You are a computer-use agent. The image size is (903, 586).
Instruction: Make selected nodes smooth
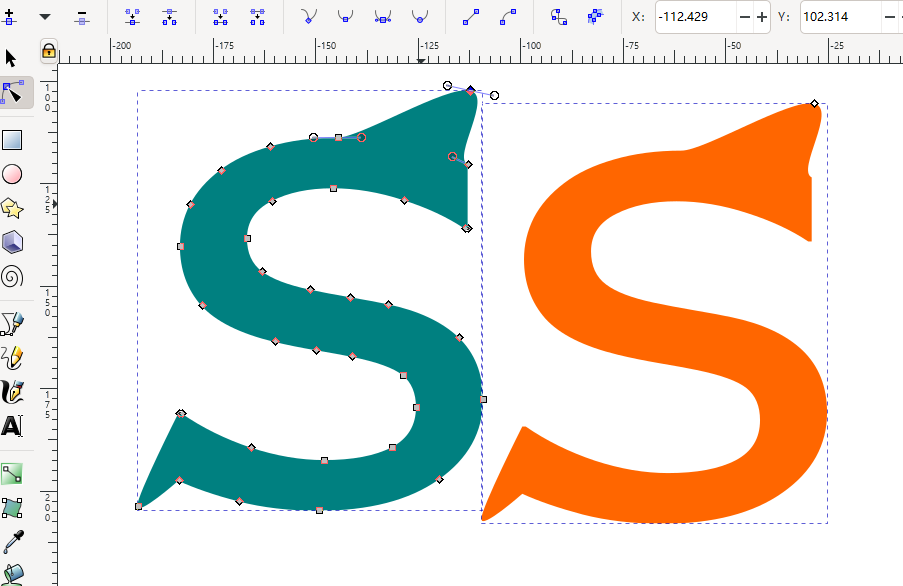(346, 17)
